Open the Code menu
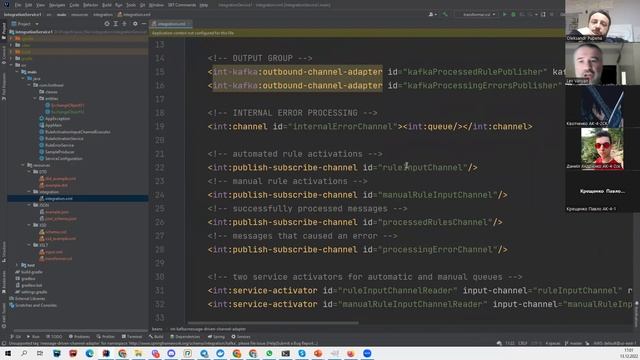 tap(74, 5)
